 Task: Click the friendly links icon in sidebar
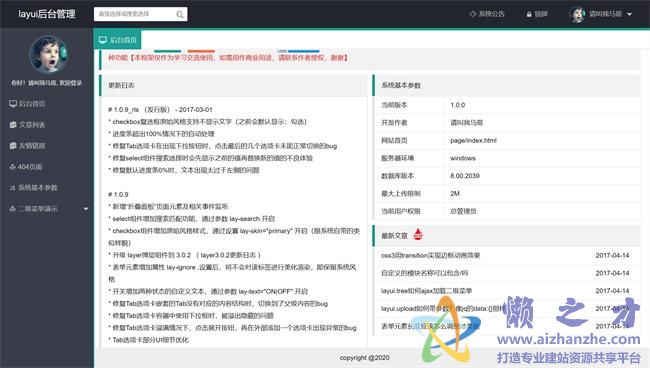pos(13,145)
